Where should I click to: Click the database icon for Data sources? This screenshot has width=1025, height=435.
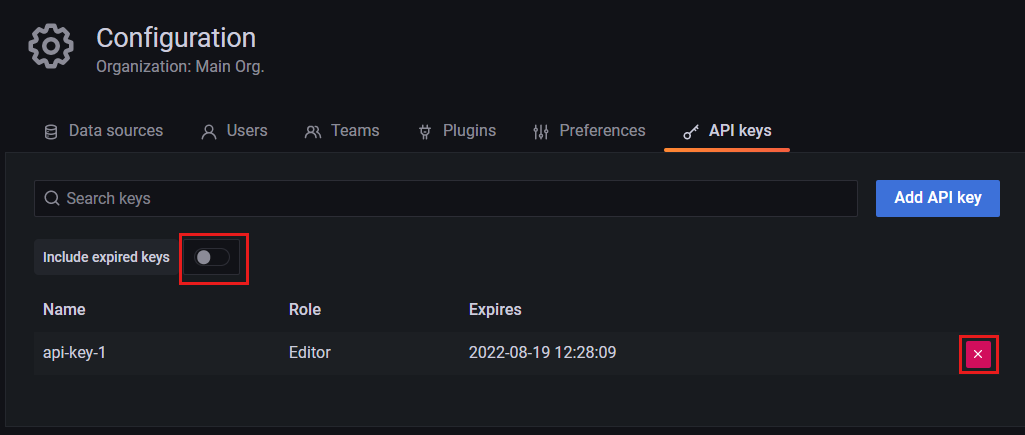[51, 131]
